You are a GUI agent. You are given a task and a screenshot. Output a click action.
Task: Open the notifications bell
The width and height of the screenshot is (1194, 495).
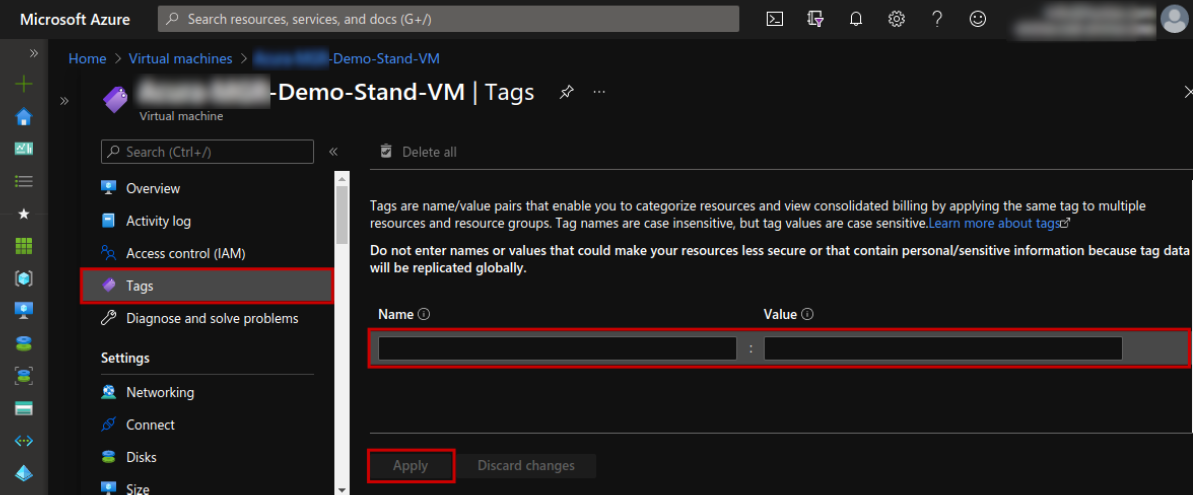coord(856,20)
